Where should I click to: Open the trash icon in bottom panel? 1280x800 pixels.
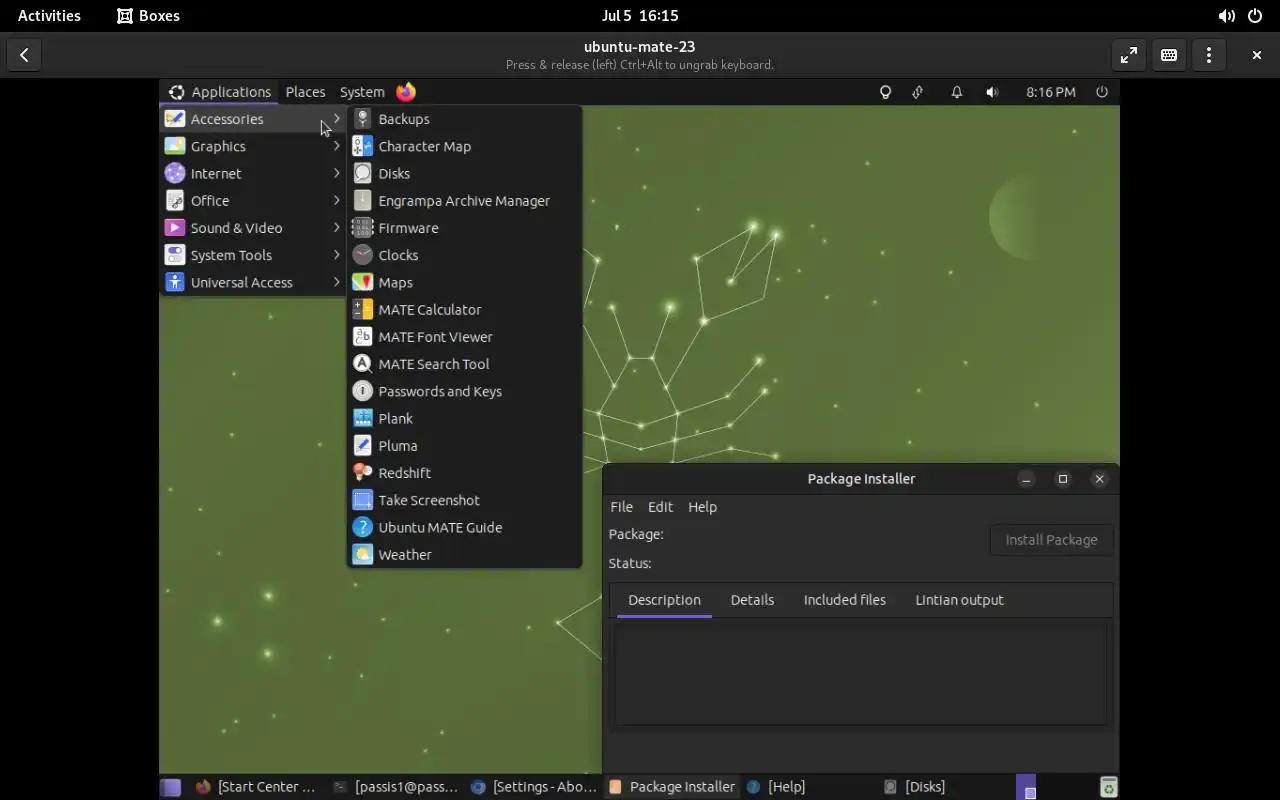coord(1108,787)
